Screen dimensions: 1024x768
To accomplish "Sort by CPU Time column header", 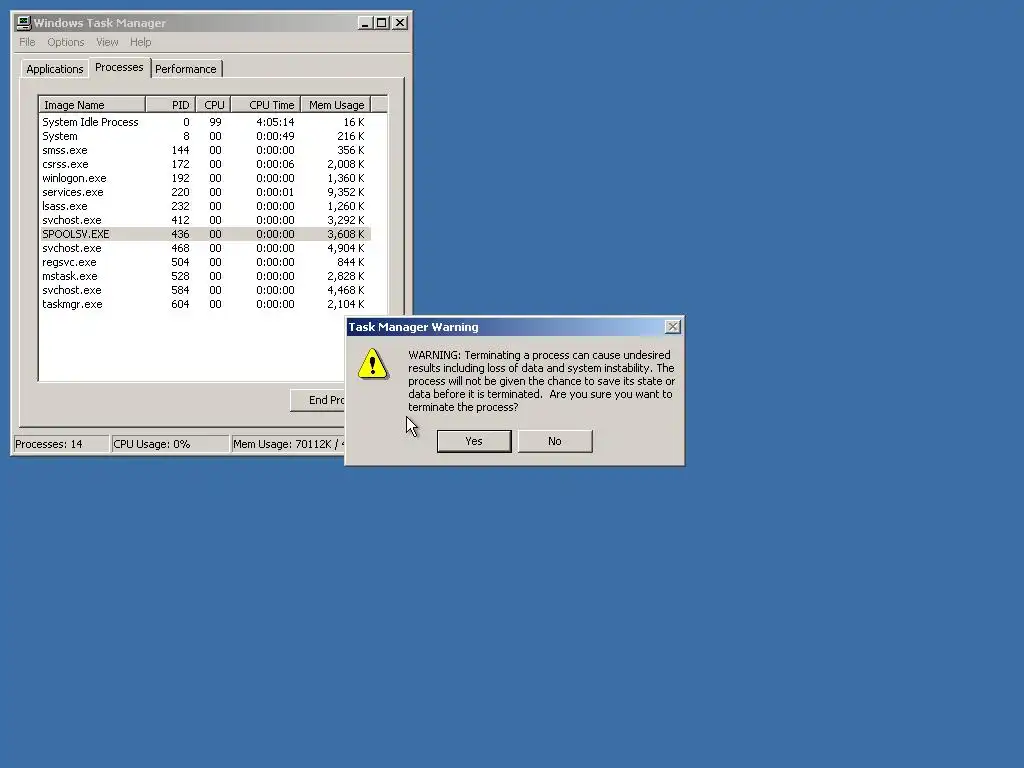I will [x=265, y=104].
